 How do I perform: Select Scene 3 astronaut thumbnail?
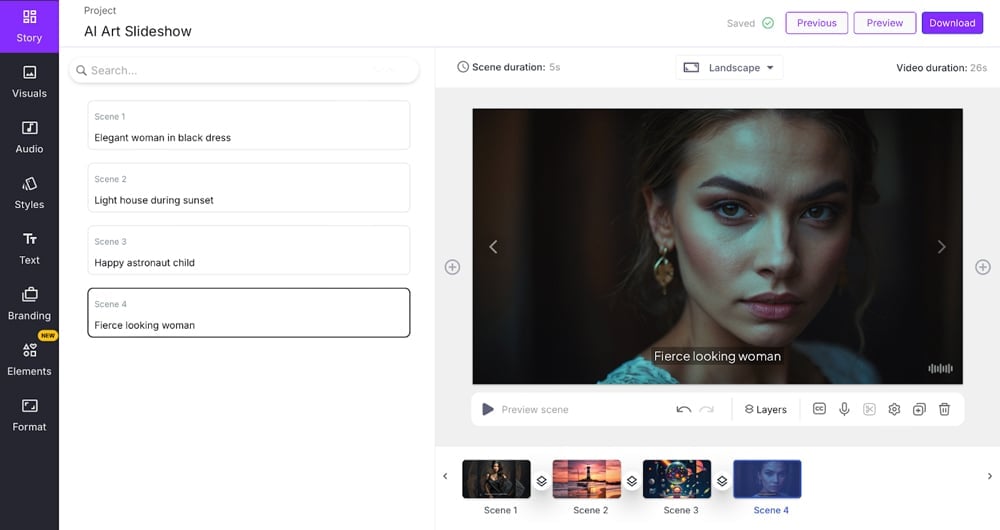[677, 479]
